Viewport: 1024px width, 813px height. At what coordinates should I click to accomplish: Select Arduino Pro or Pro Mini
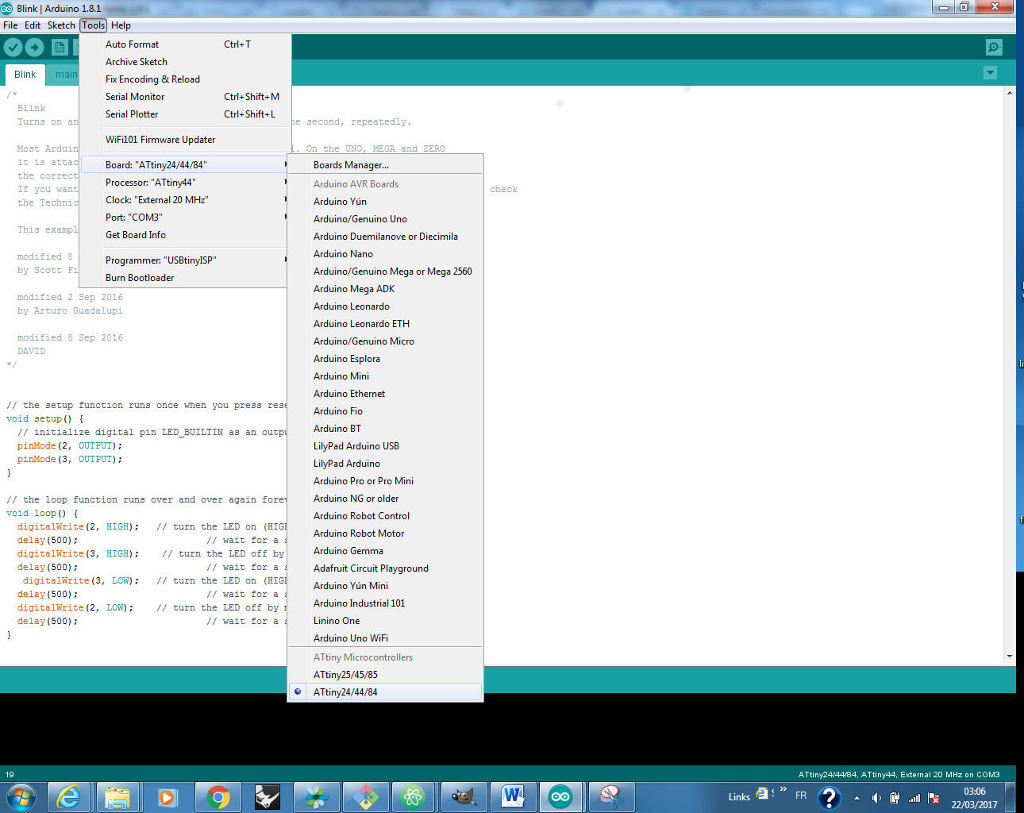[385, 481]
